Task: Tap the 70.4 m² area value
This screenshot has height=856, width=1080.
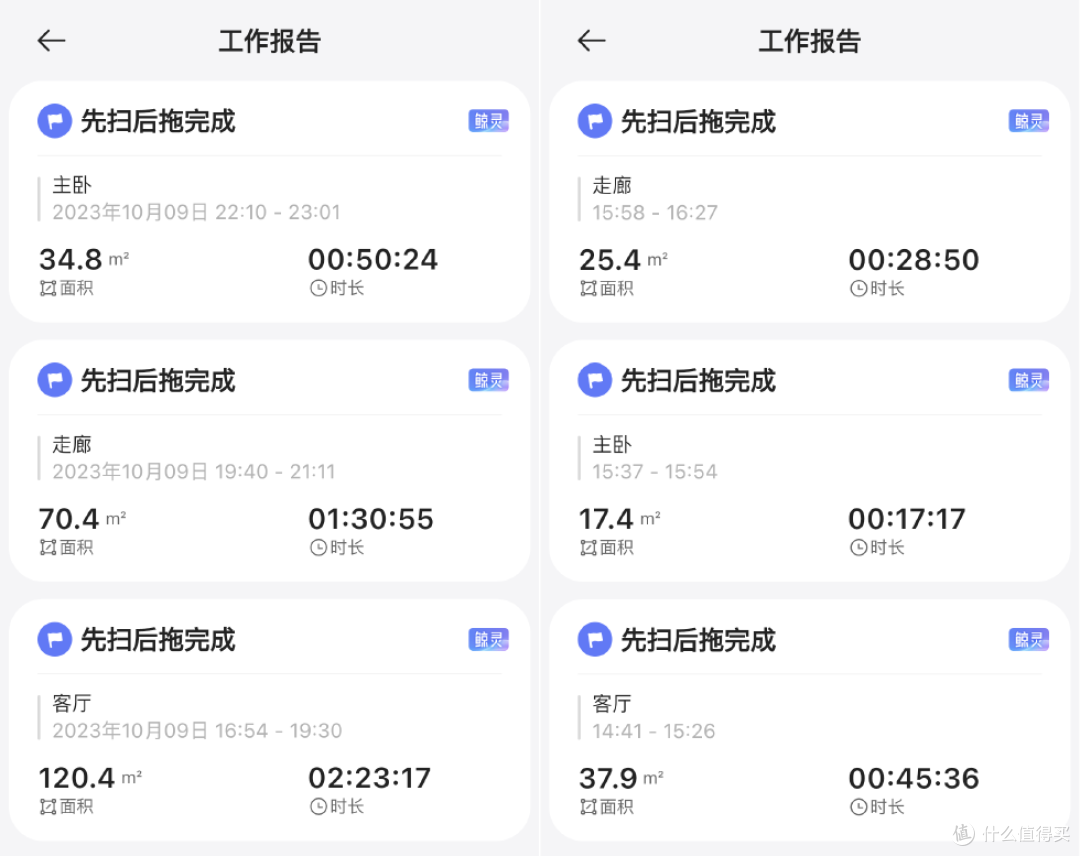Action: coord(83,519)
